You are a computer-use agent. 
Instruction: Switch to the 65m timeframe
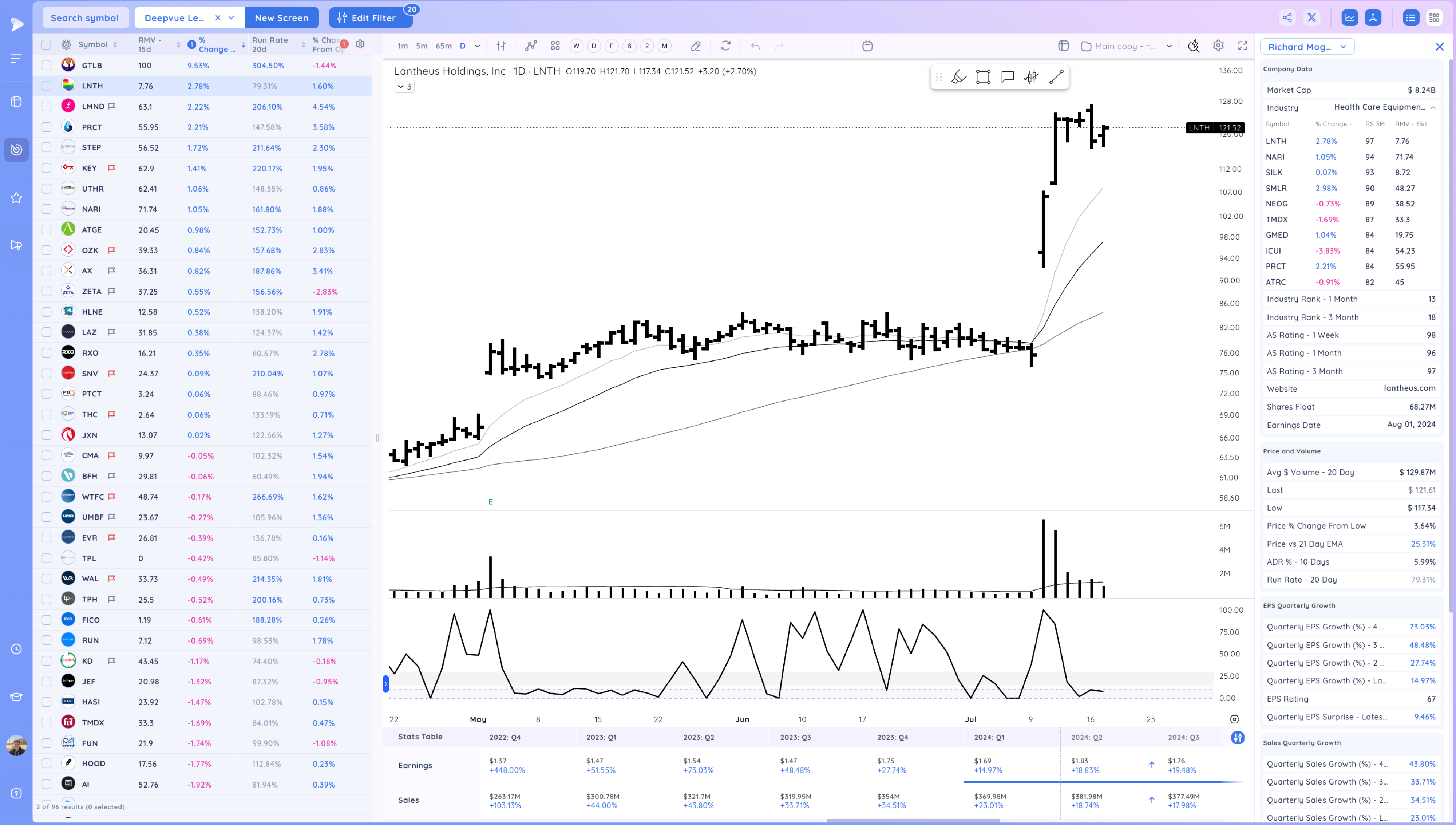click(443, 46)
